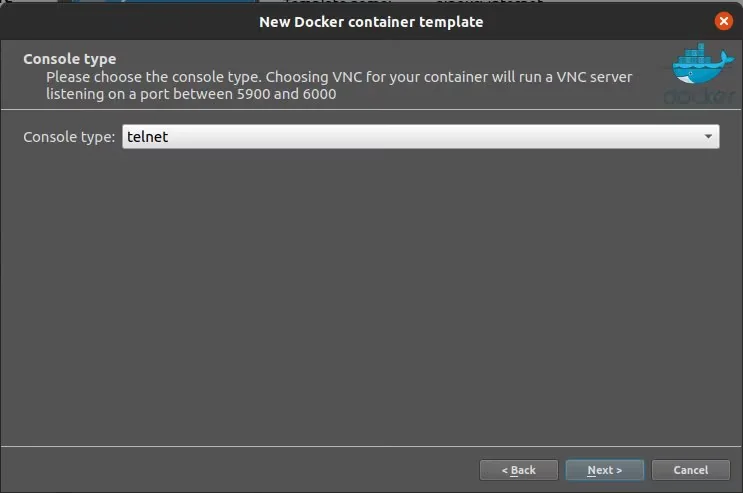743x493 pixels.
Task: Expand the Console type dropdown arrow
Action: 708,137
